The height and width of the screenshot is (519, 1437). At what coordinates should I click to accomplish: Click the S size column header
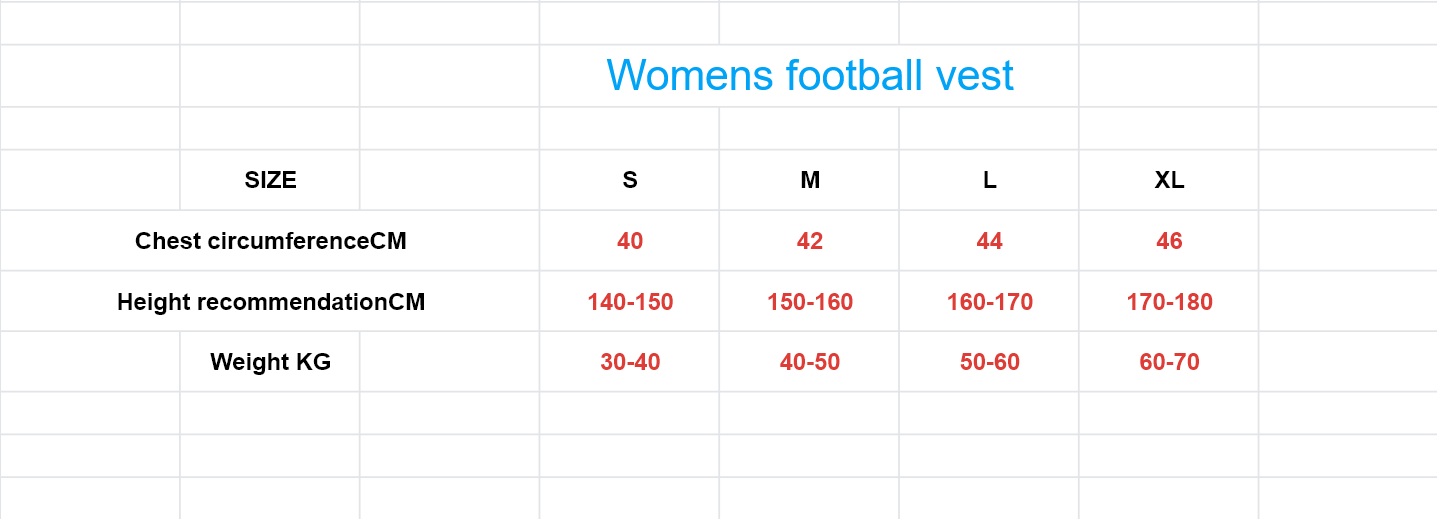pos(629,181)
